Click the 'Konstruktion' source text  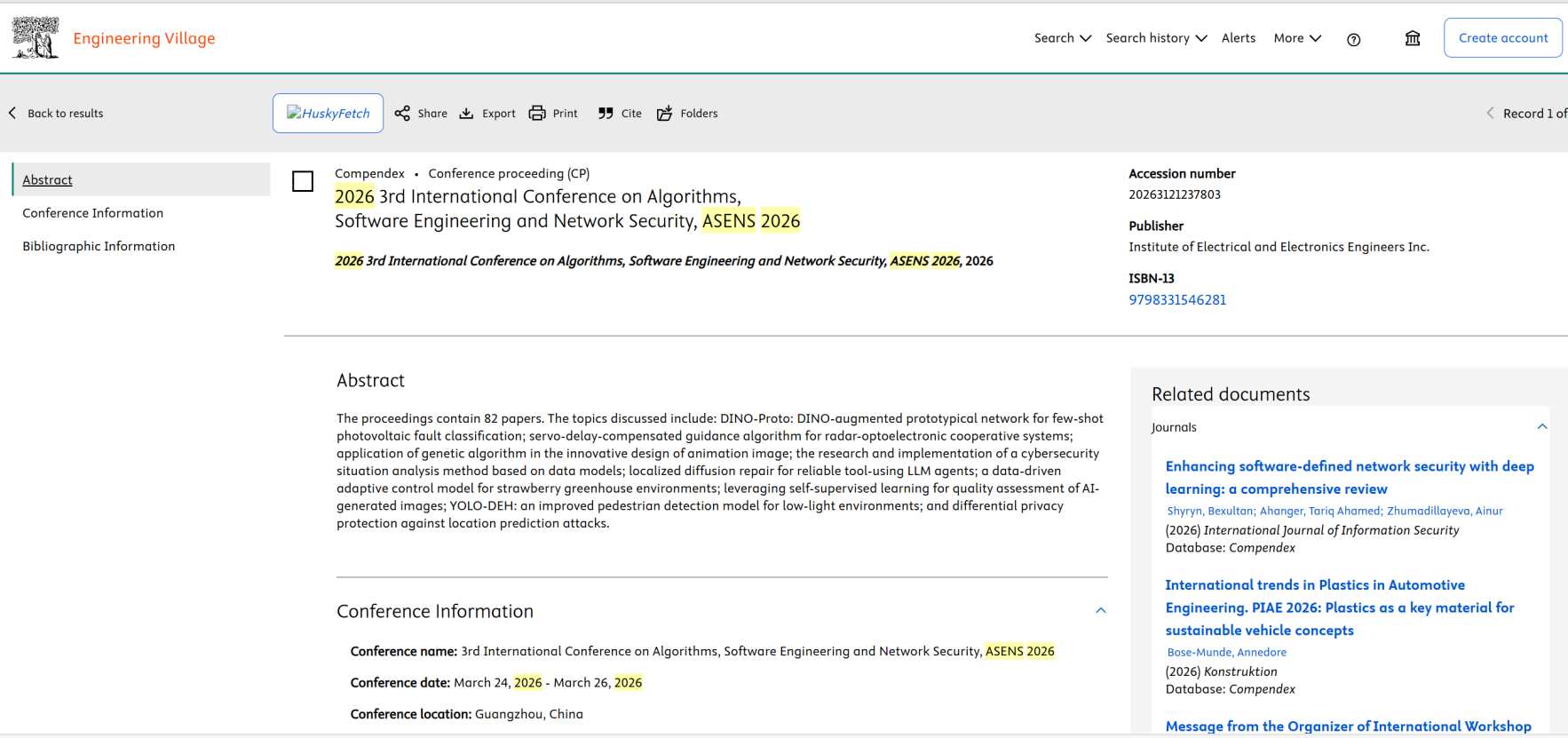pyautogui.click(x=1240, y=671)
